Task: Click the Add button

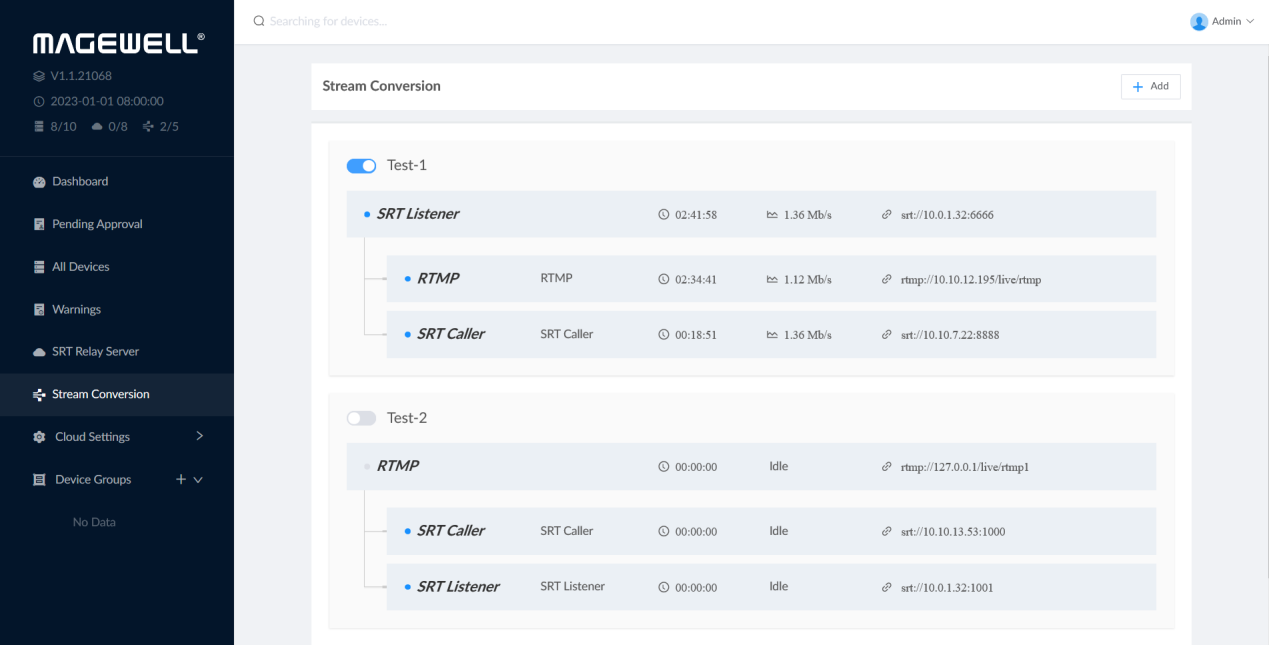Action: point(1150,87)
